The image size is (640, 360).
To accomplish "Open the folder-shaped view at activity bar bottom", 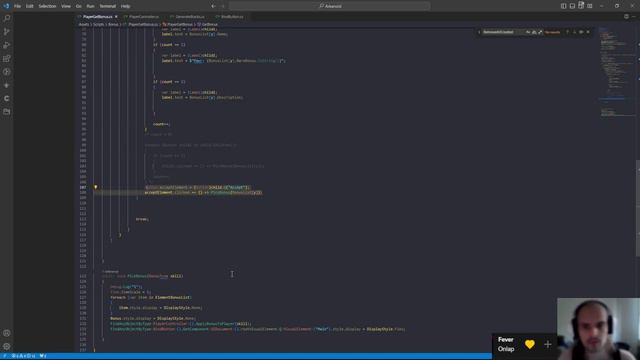I will (7, 111).
